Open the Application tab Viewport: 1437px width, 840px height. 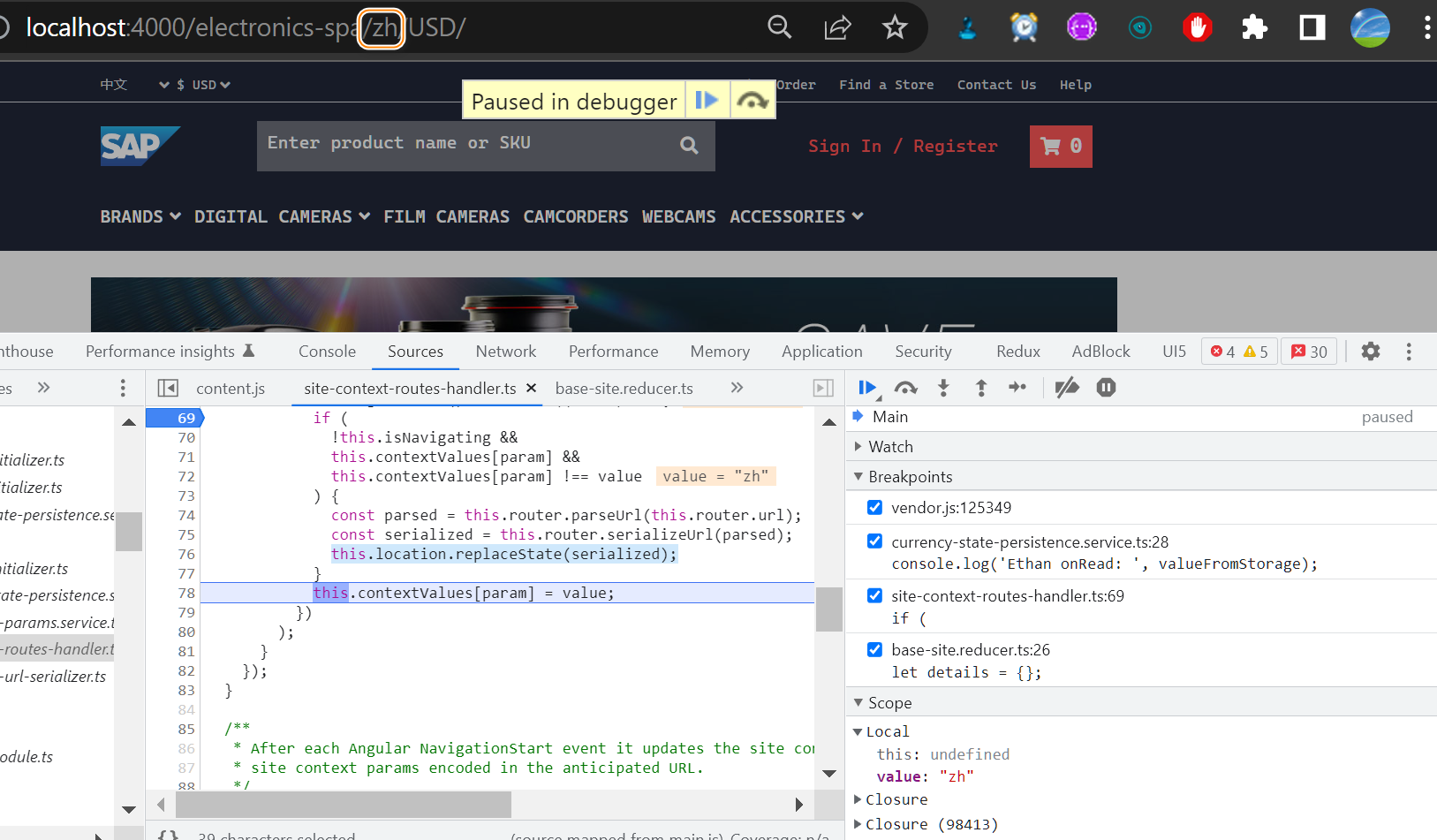coord(822,352)
